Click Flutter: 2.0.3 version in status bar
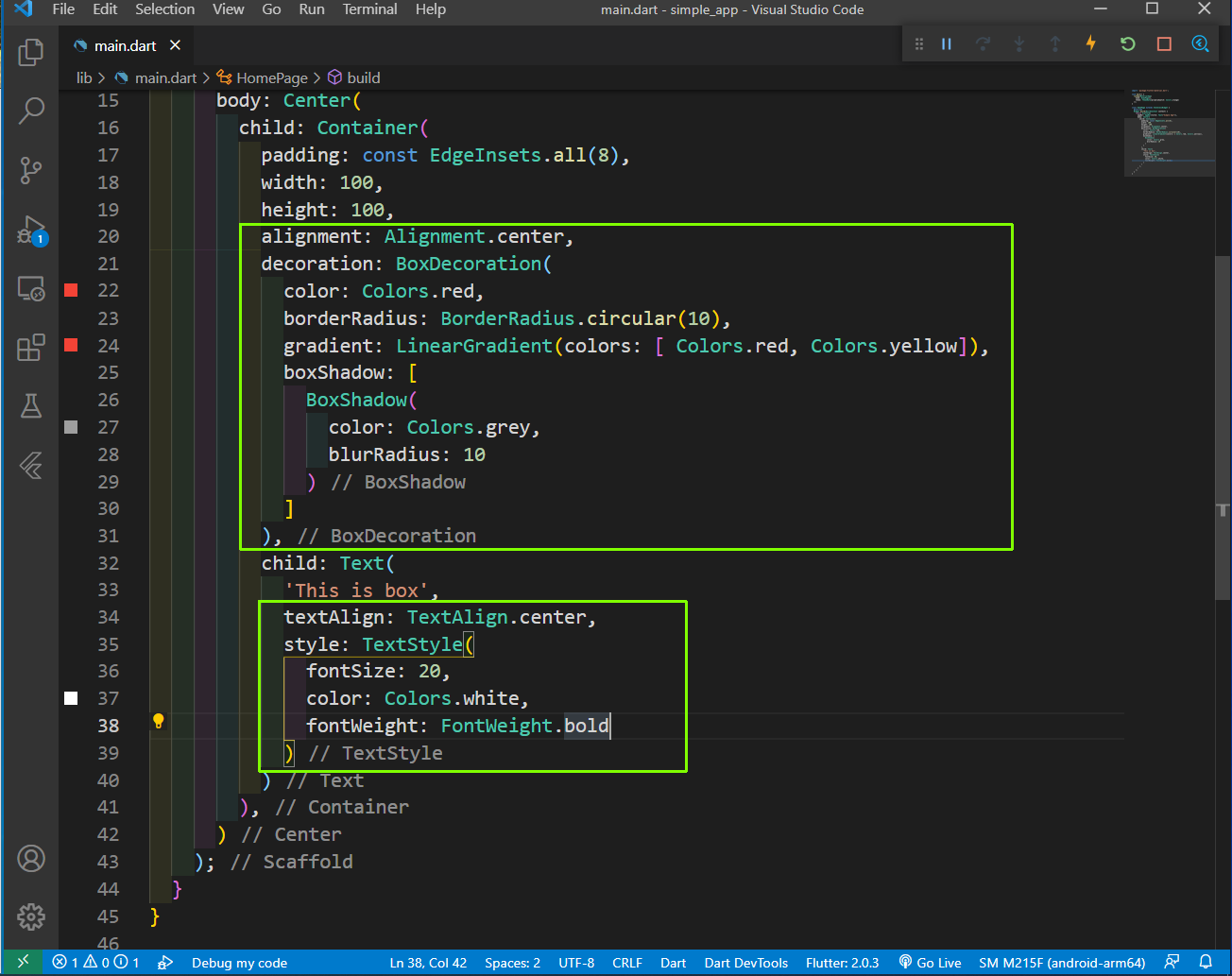 pos(842,962)
